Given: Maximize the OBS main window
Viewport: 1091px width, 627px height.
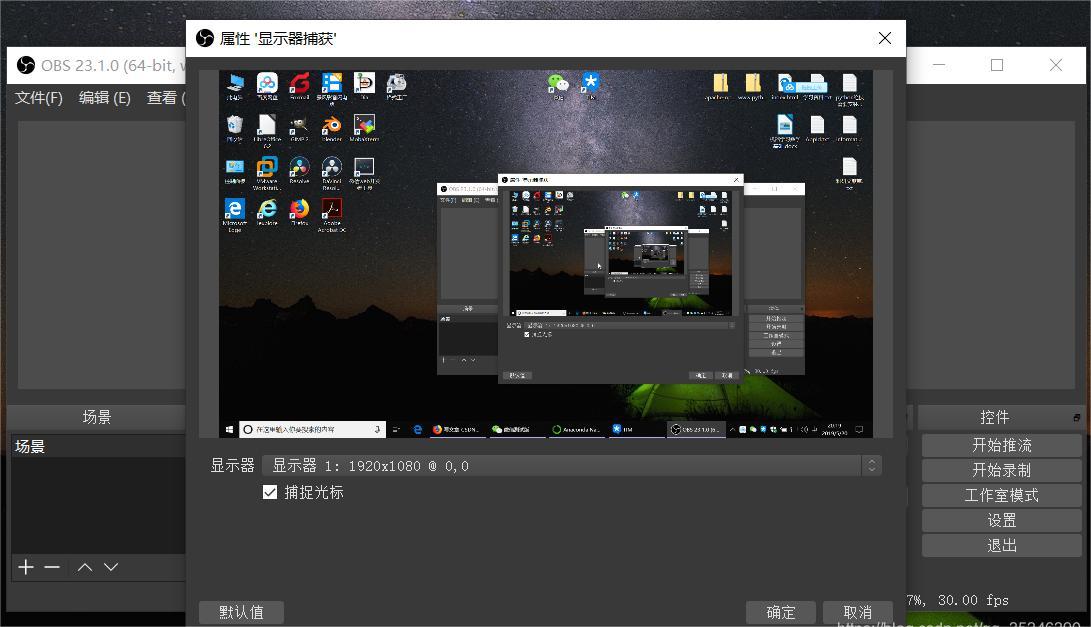Looking at the screenshot, I should pos(997,65).
